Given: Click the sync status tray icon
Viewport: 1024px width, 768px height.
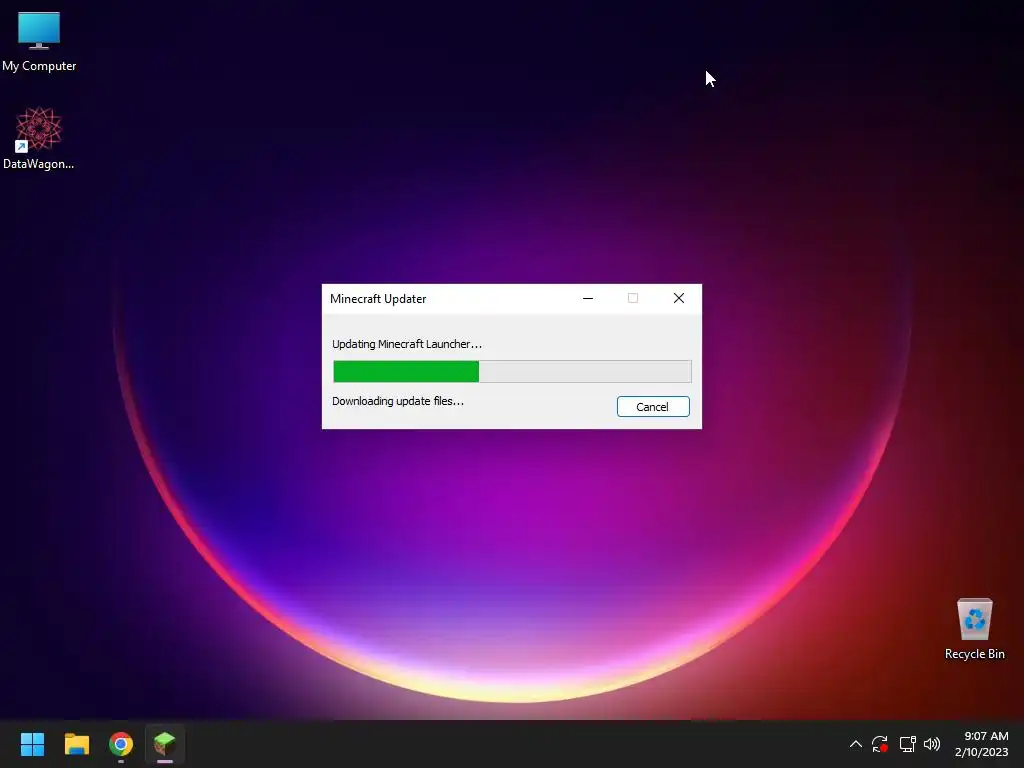Looking at the screenshot, I should point(880,744).
